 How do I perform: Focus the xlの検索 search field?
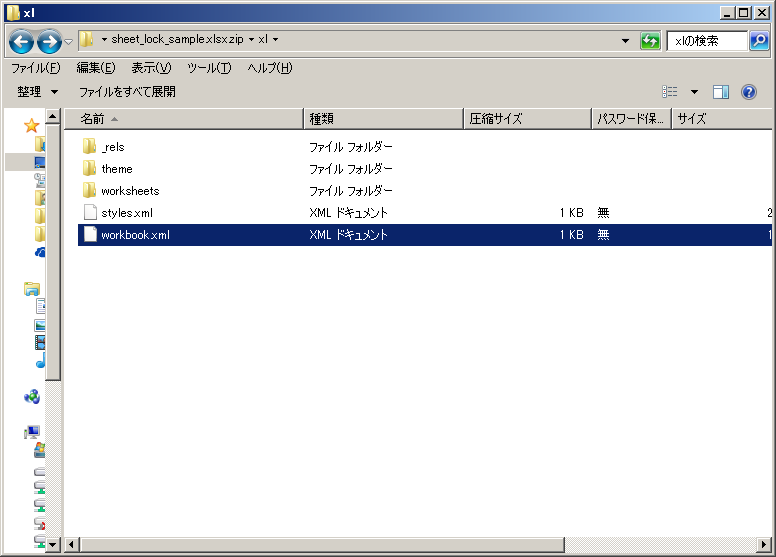pos(707,41)
